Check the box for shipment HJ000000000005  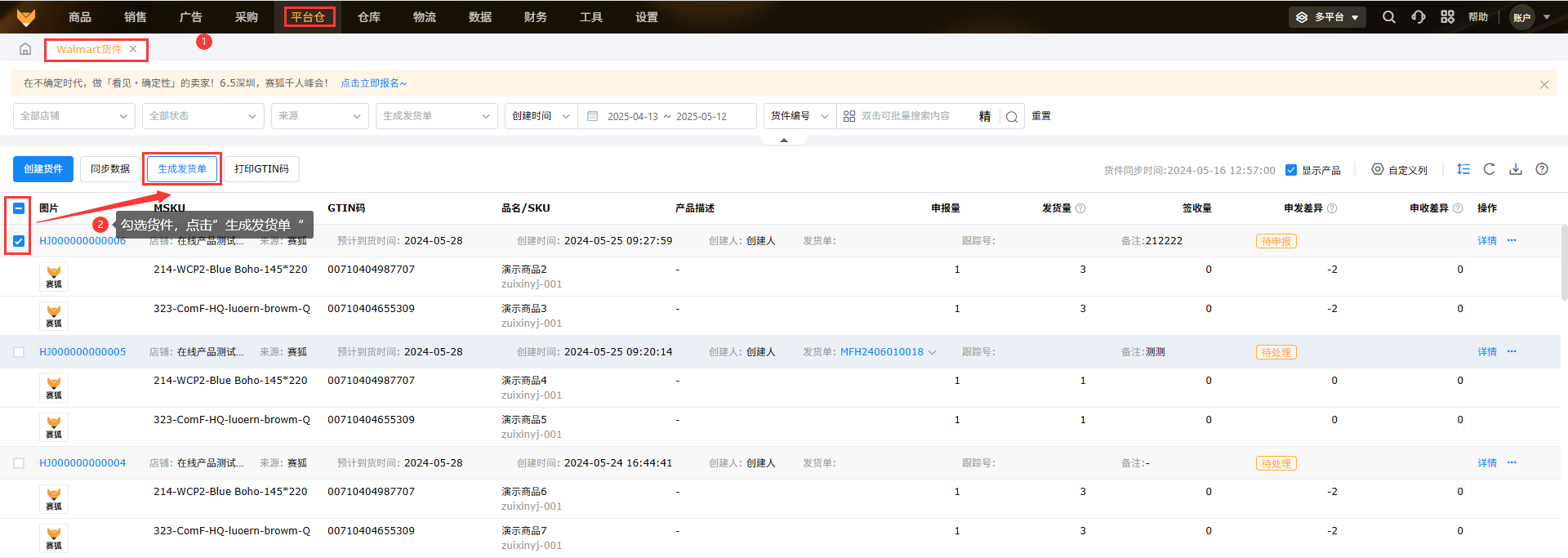19,352
